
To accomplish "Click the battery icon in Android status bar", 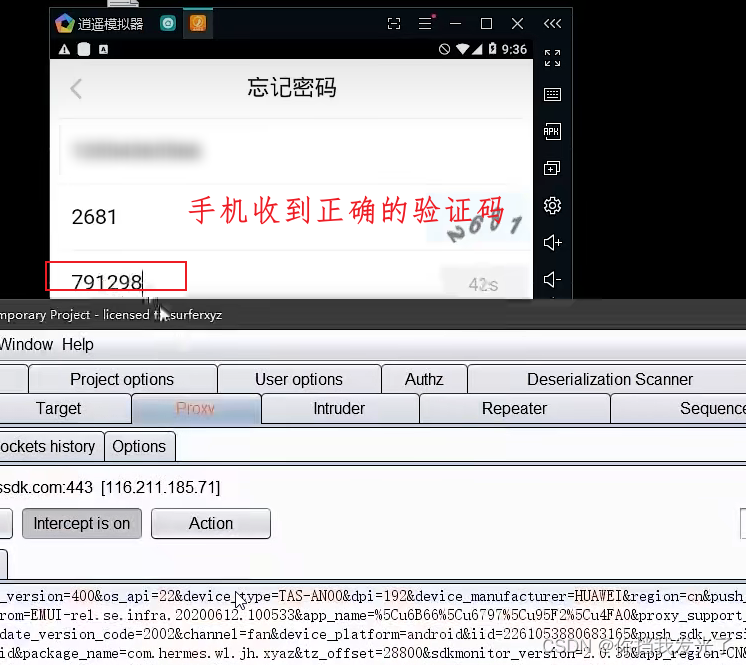I will point(493,49).
